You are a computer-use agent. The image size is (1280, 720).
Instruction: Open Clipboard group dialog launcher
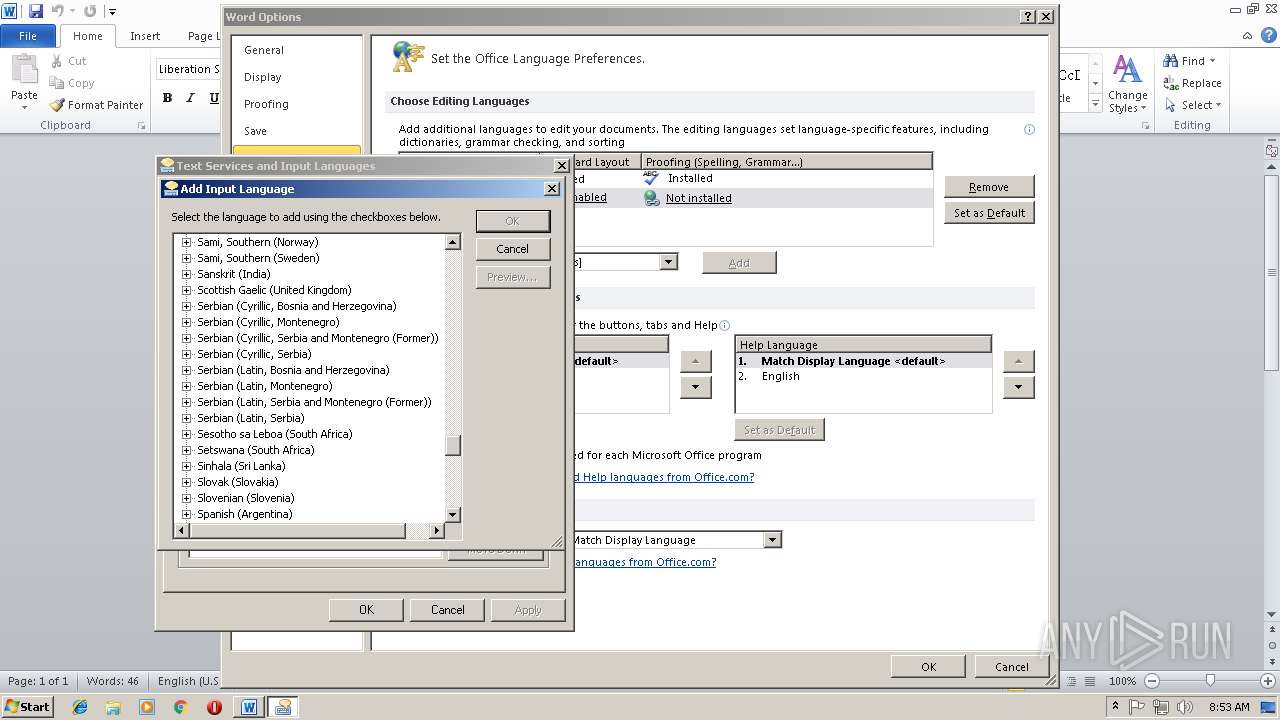pos(141,126)
